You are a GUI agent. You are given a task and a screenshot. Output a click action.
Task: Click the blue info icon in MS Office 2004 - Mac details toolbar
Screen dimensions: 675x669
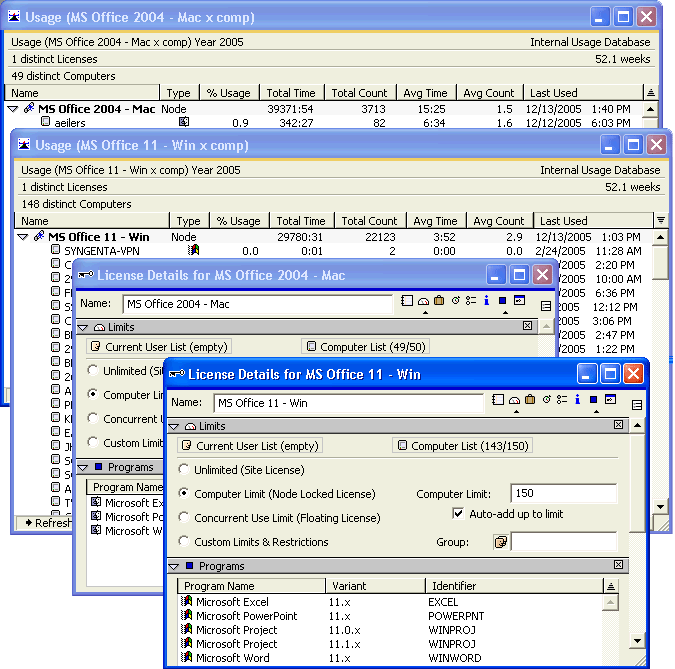coord(486,300)
